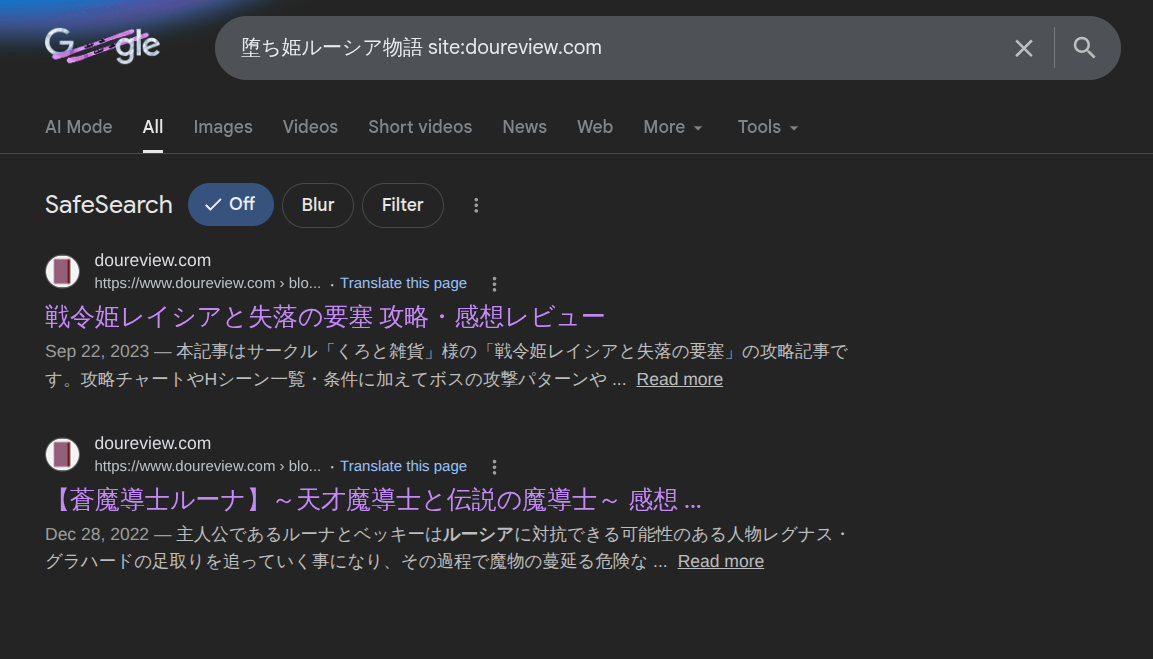
Task: Click second result site name doureview.com
Action: pyautogui.click(x=152, y=444)
